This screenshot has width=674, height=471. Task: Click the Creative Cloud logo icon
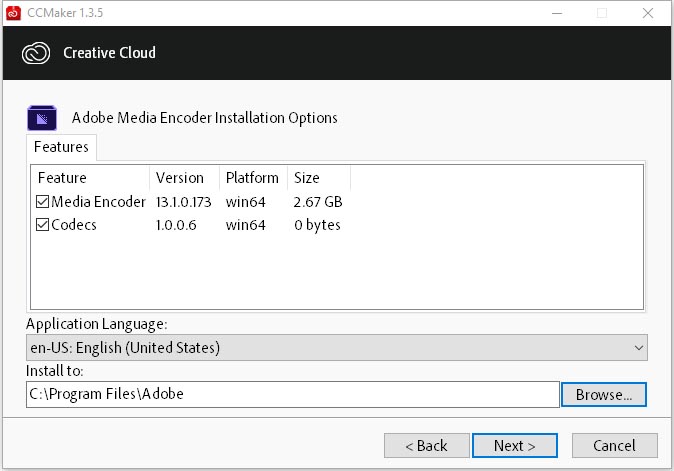click(x=36, y=53)
